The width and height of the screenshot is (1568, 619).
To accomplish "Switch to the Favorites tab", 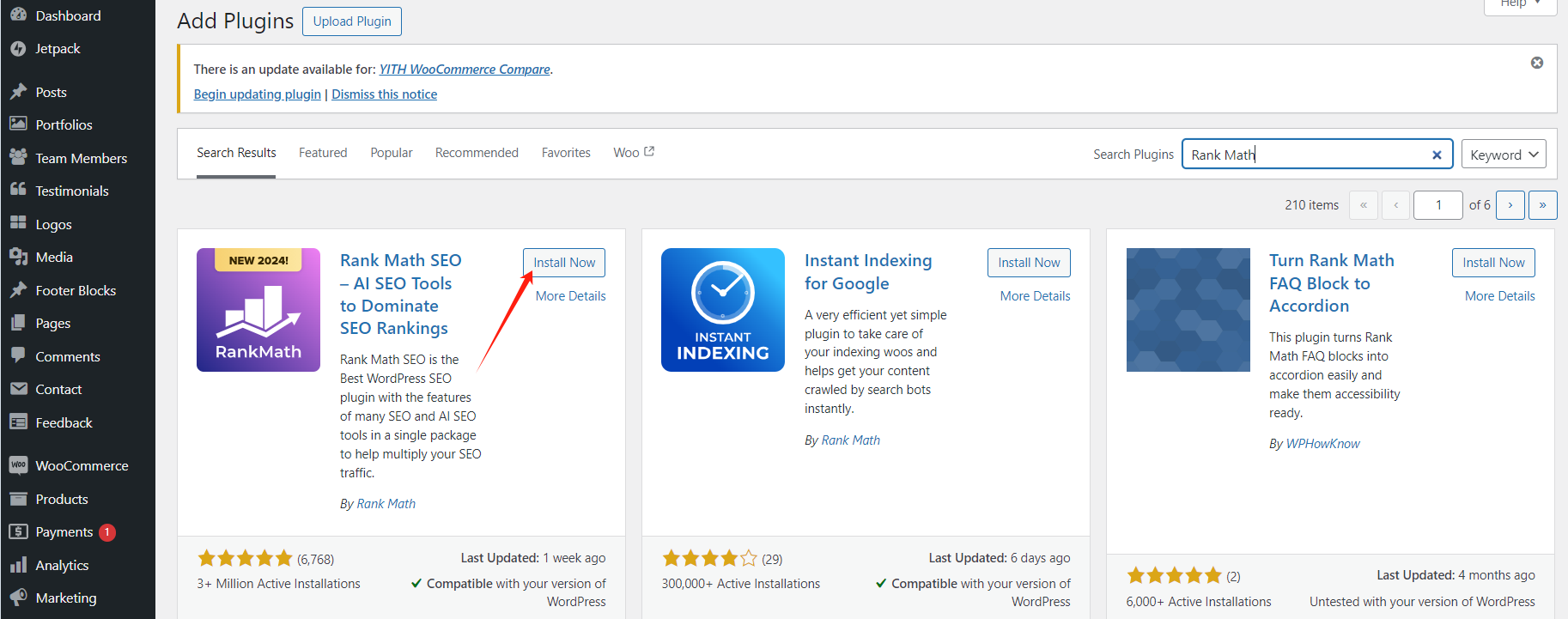I will [x=566, y=153].
